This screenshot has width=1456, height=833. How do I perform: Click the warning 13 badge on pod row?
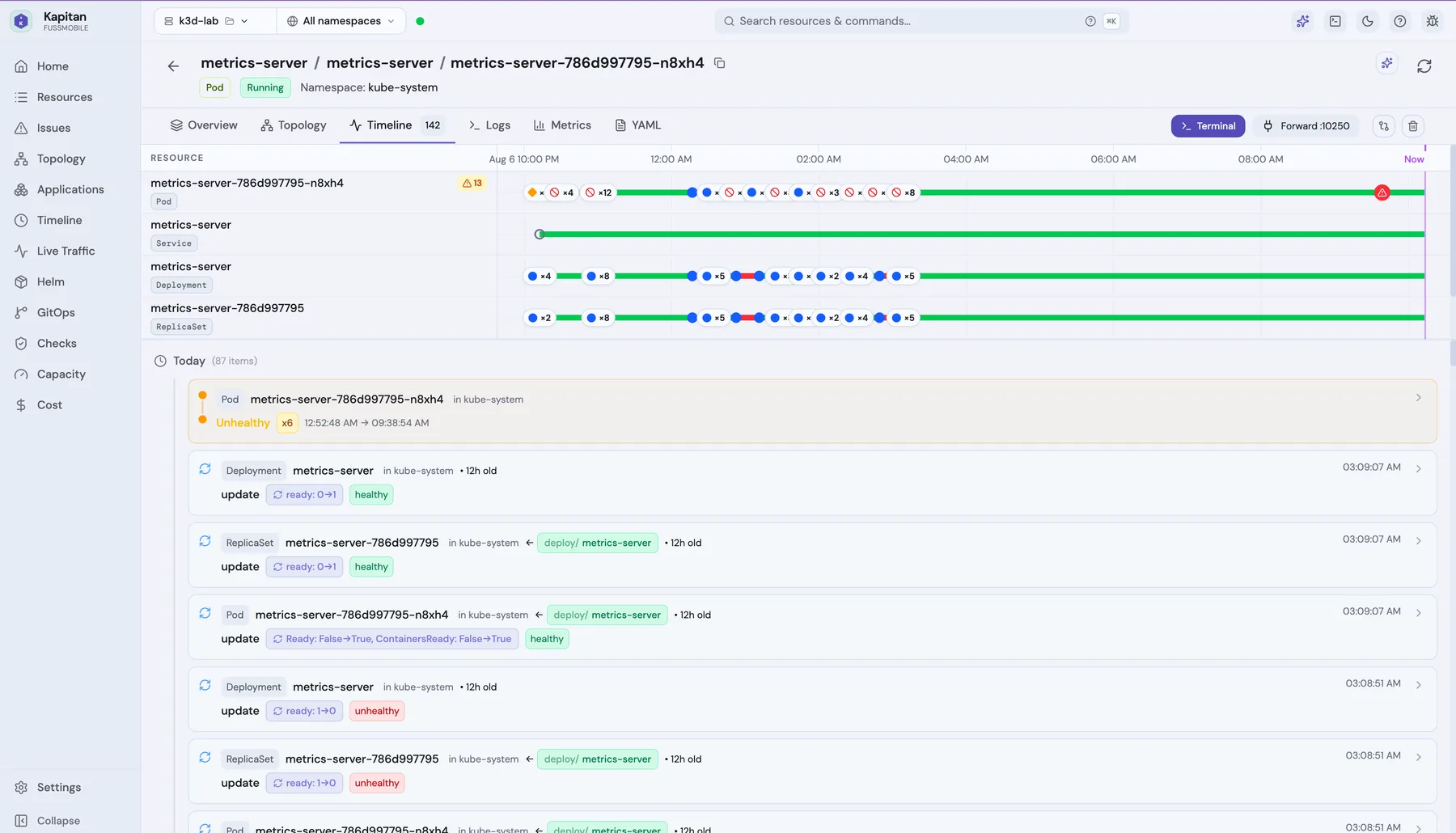pos(472,183)
